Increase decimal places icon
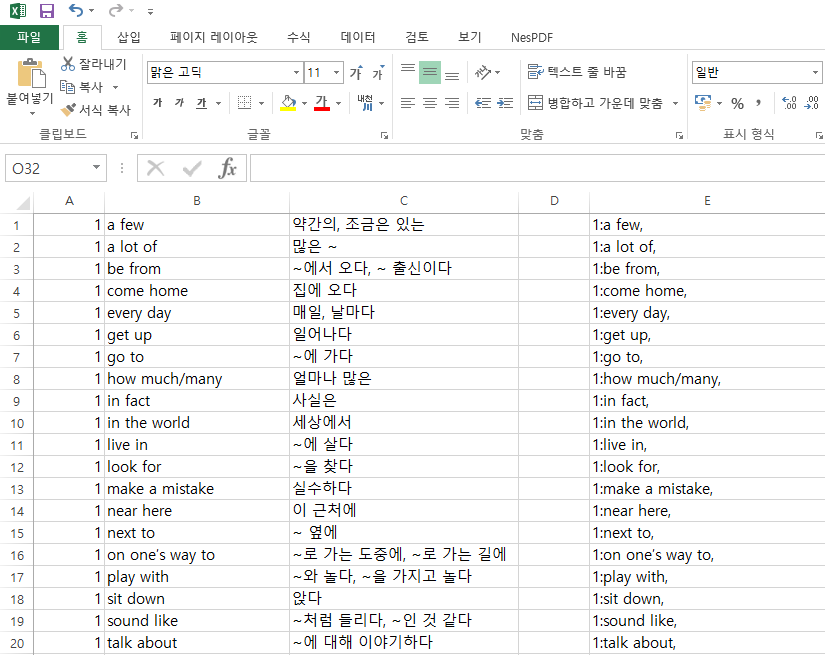Viewport: 825px width, 655px height. click(789, 103)
